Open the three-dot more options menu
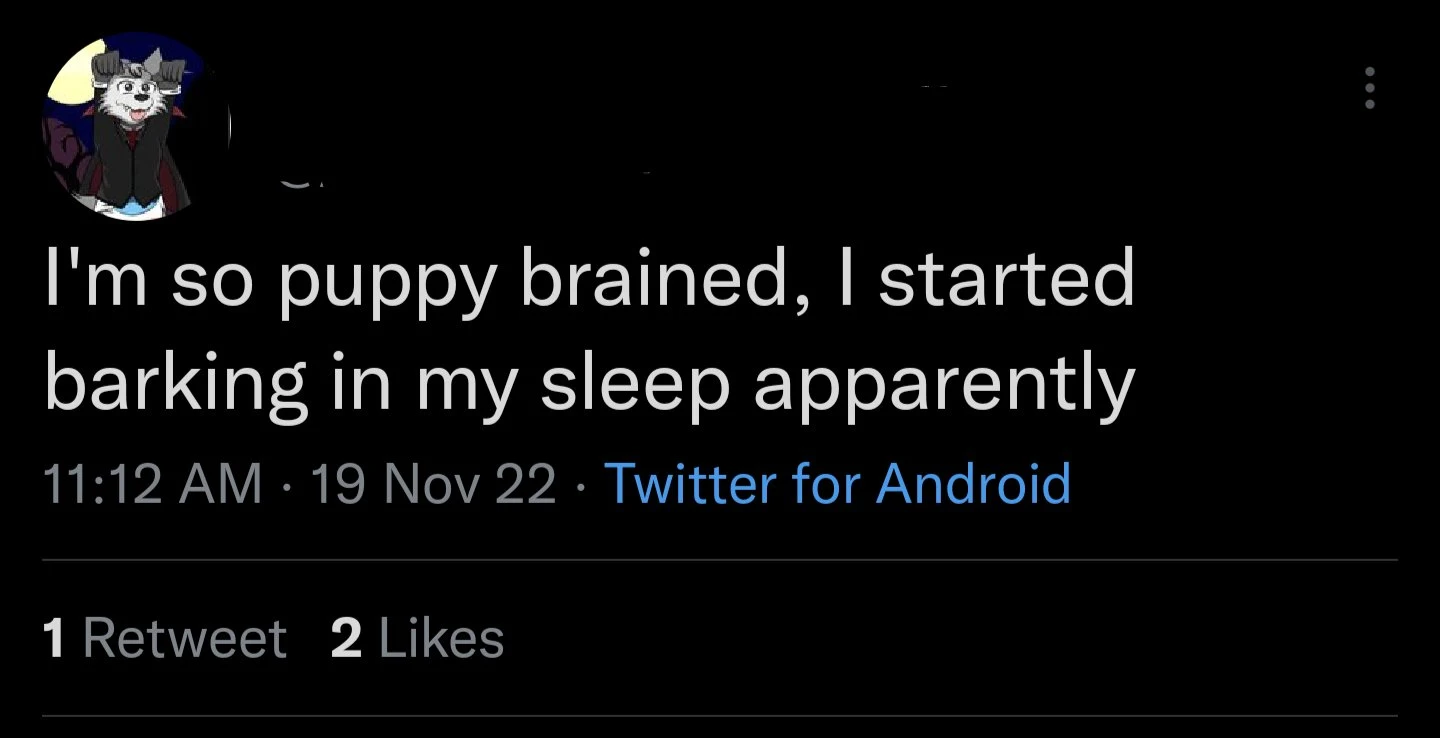 (1370, 89)
